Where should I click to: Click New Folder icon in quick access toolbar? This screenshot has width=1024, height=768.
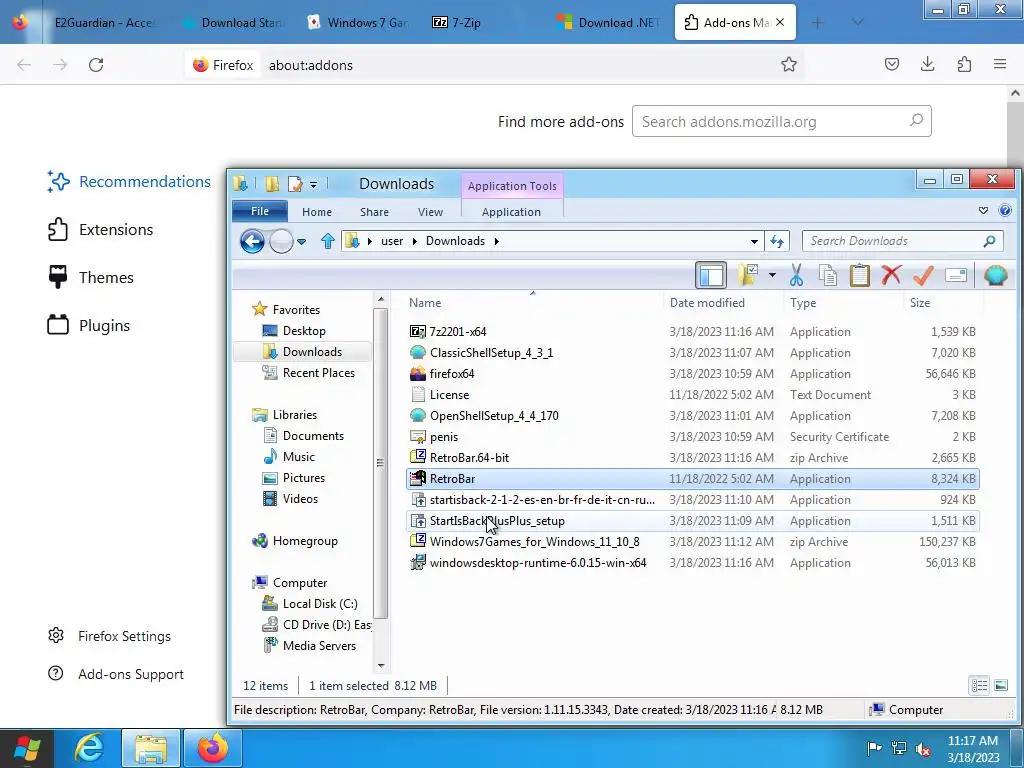pos(272,184)
